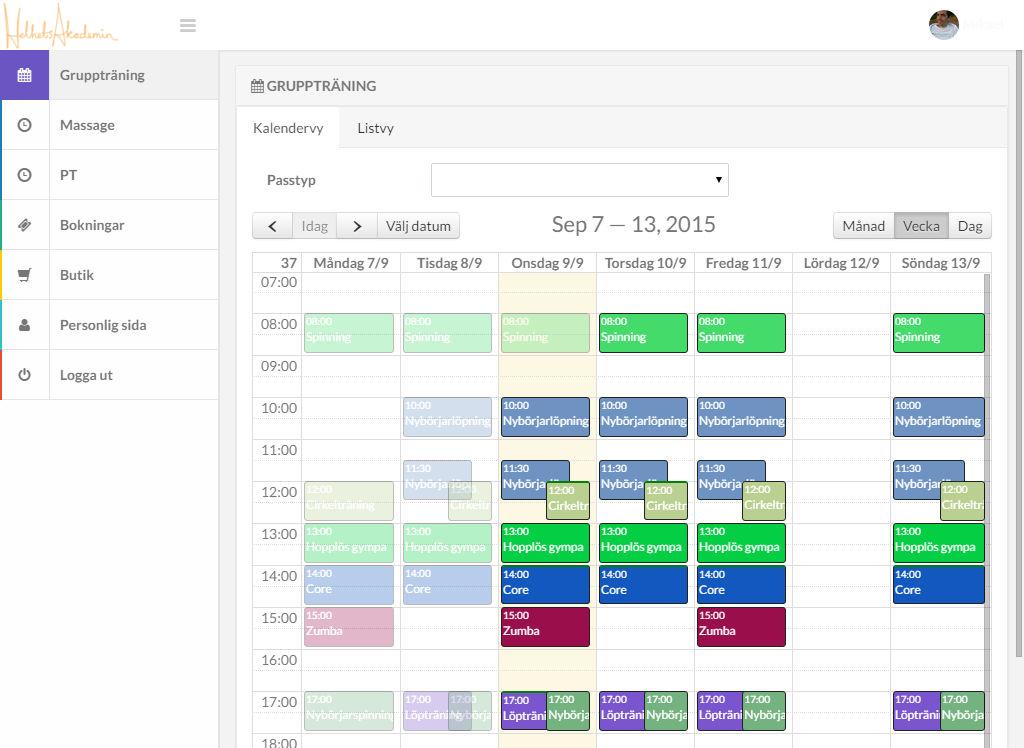Open Monday 15:00 Zumba class
This screenshot has height=748, width=1024.
click(x=349, y=627)
